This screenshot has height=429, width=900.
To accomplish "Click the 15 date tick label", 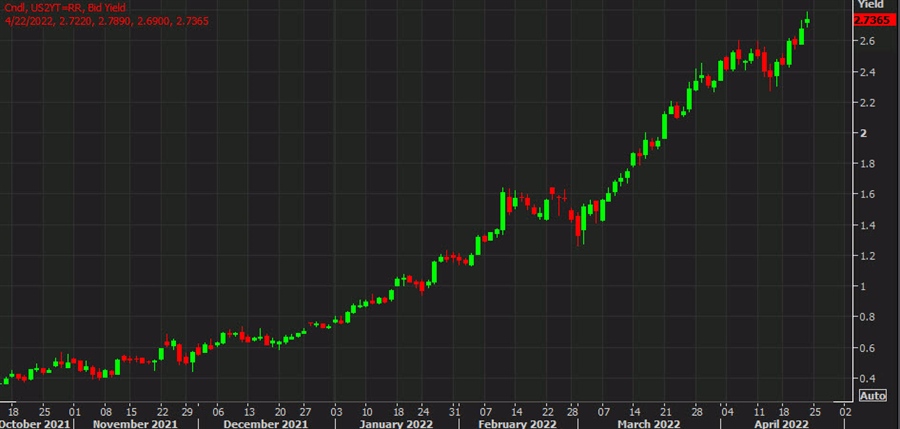I will 131,411.
